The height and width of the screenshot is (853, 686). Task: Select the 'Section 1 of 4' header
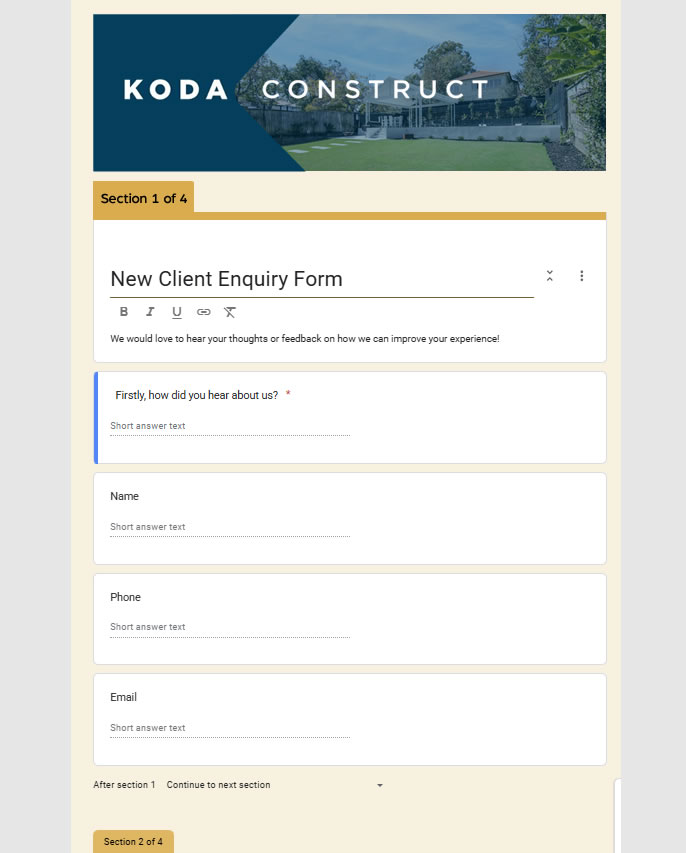point(145,198)
